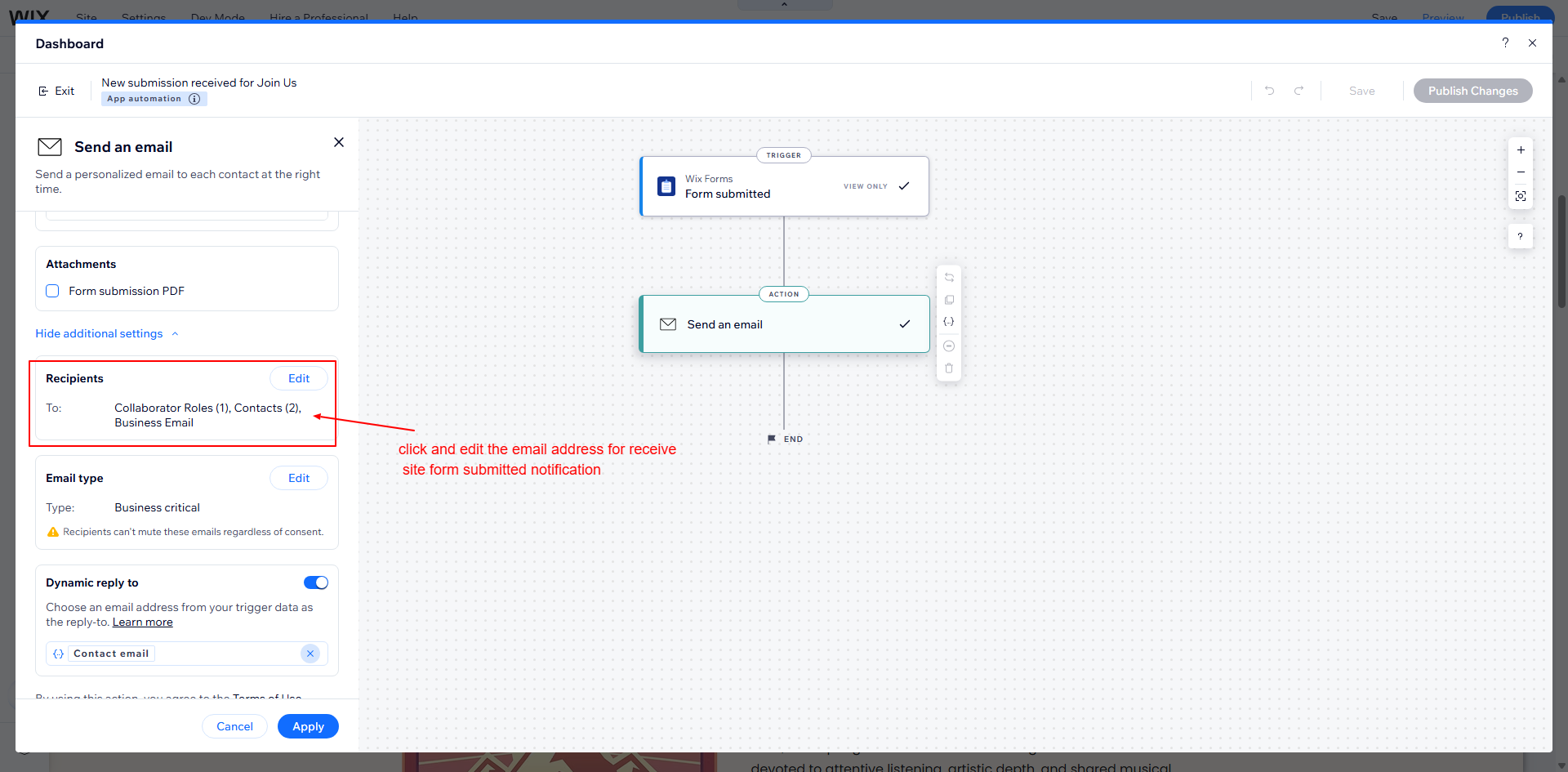Click the warning icon under Email type
This screenshot has height=772, width=1568.
pos(53,532)
